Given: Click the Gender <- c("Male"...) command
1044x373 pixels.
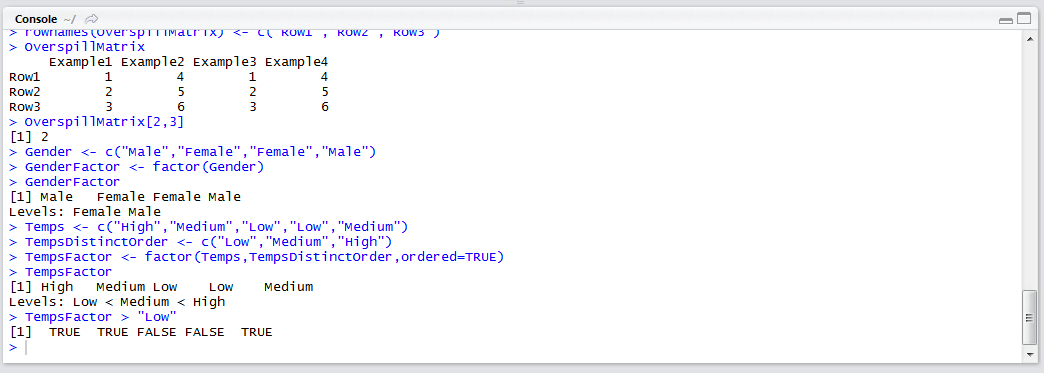Looking at the screenshot, I should point(192,152).
